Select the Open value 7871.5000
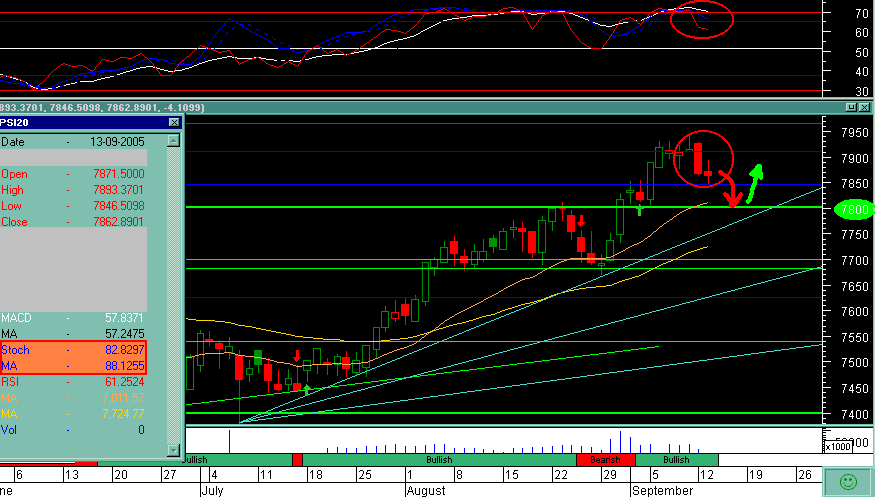This screenshot has height=497, width=875. pyautogui.click(x=119, y=173)
